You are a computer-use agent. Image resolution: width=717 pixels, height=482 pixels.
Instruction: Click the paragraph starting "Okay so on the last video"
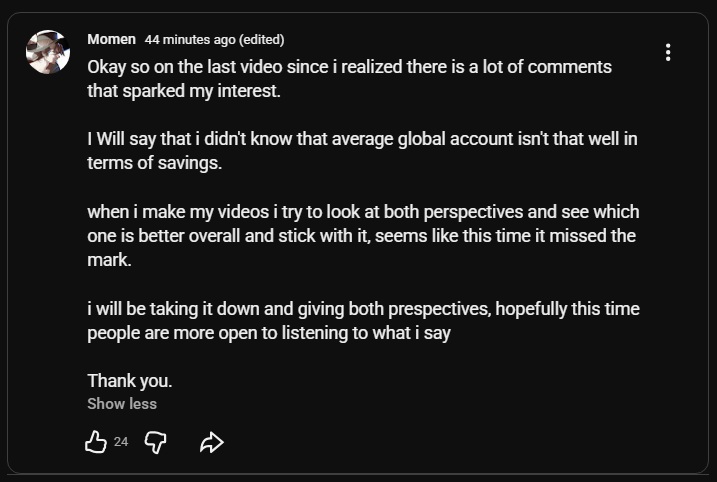(x=349, y=79)
